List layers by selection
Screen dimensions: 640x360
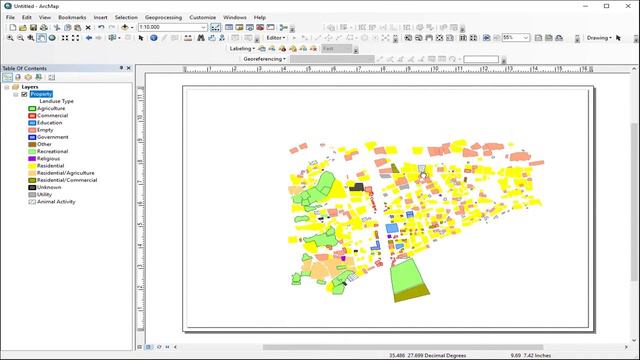tap(38, 77)
